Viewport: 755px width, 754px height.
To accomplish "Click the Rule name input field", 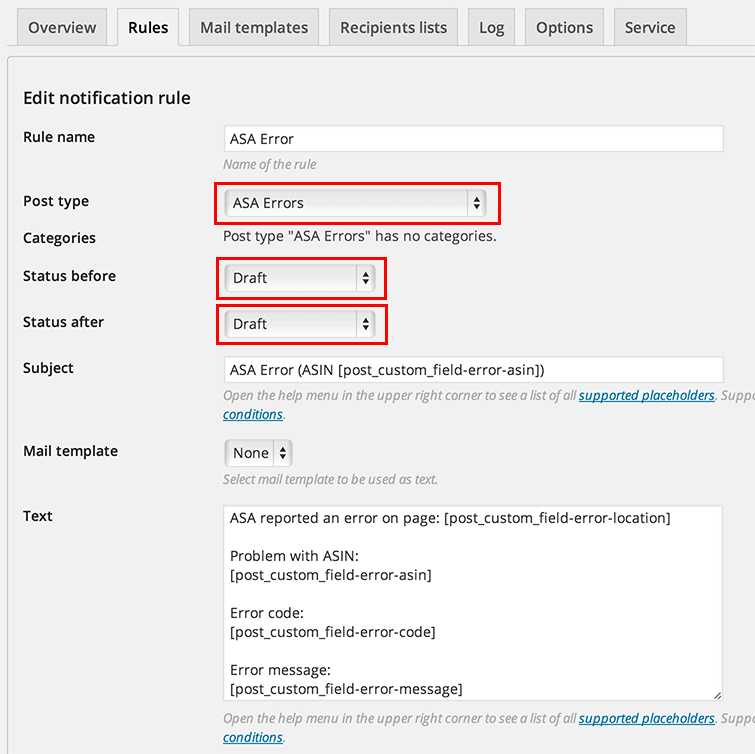I will pos(473,139).
